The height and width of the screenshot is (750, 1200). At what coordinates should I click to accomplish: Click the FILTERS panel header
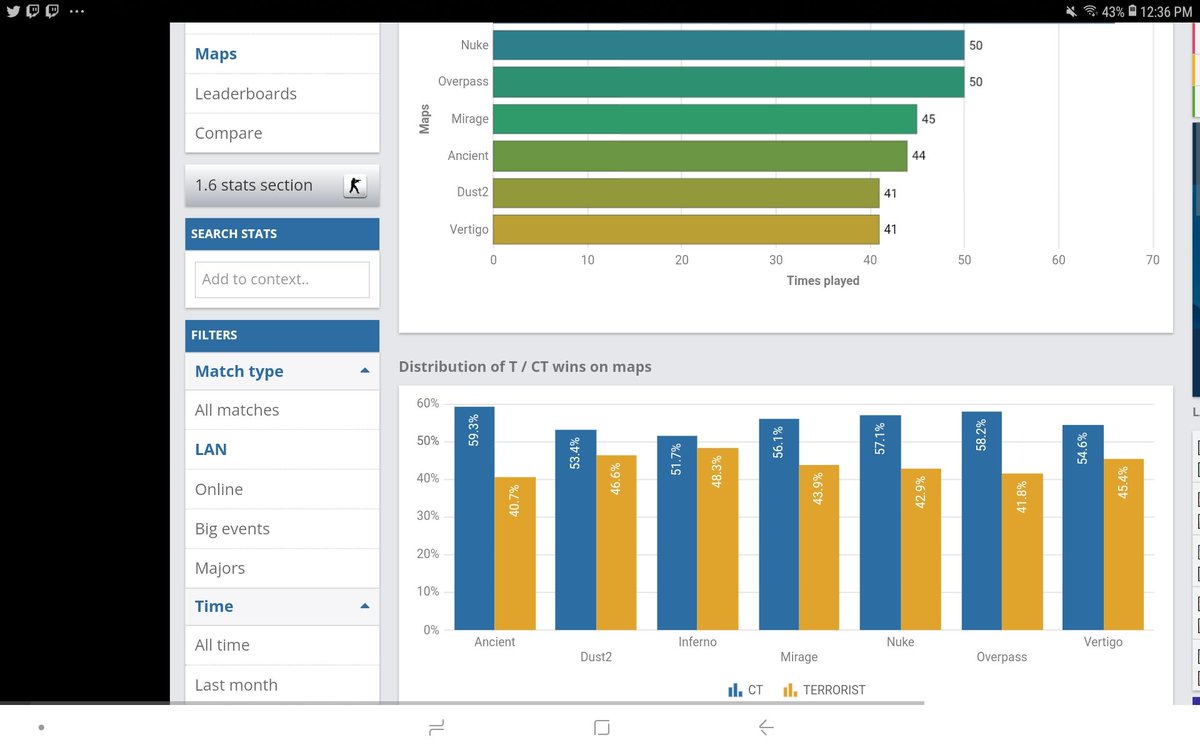pyautogui.click(x=282, y=335)
